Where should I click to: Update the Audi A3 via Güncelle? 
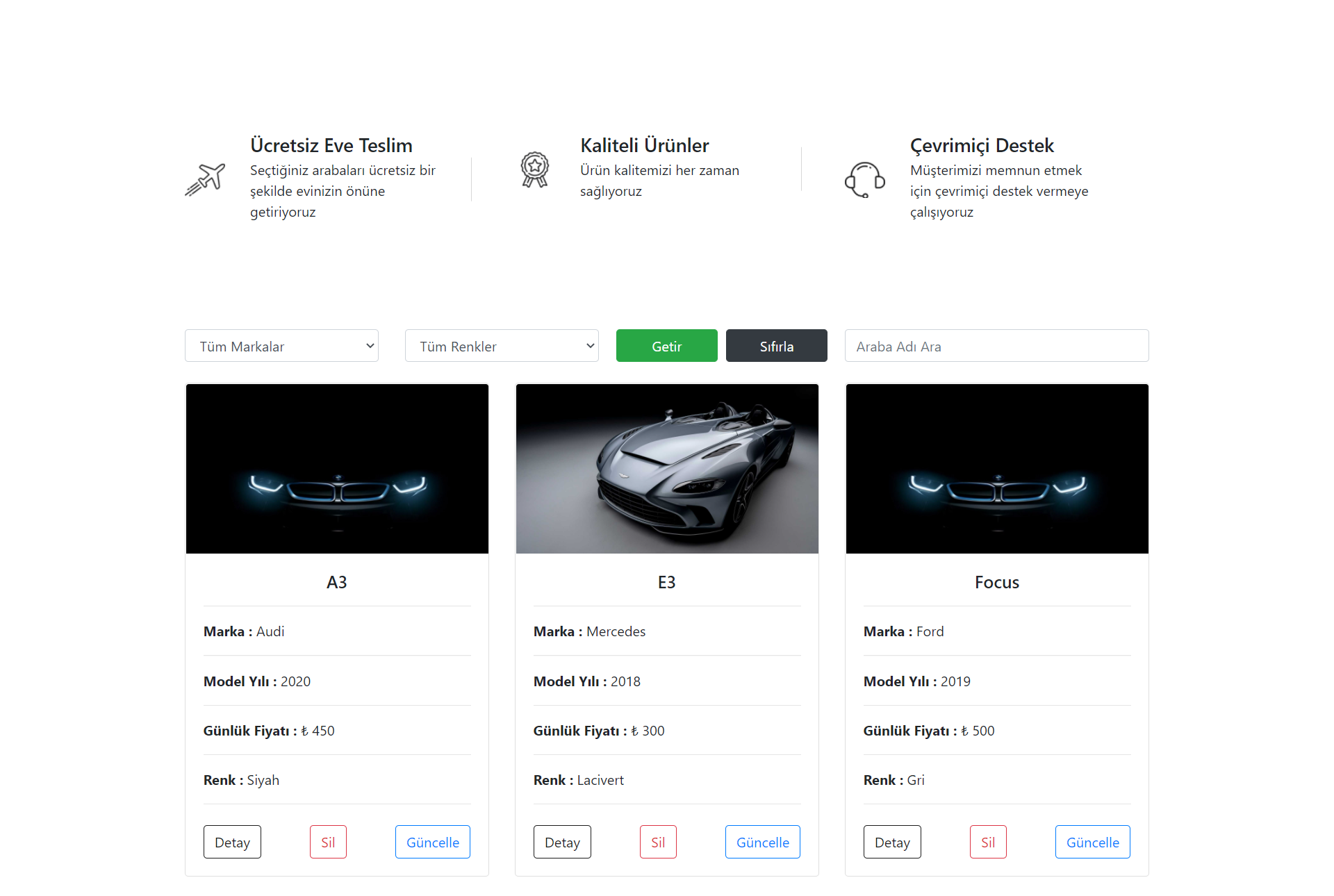point(432,842)
